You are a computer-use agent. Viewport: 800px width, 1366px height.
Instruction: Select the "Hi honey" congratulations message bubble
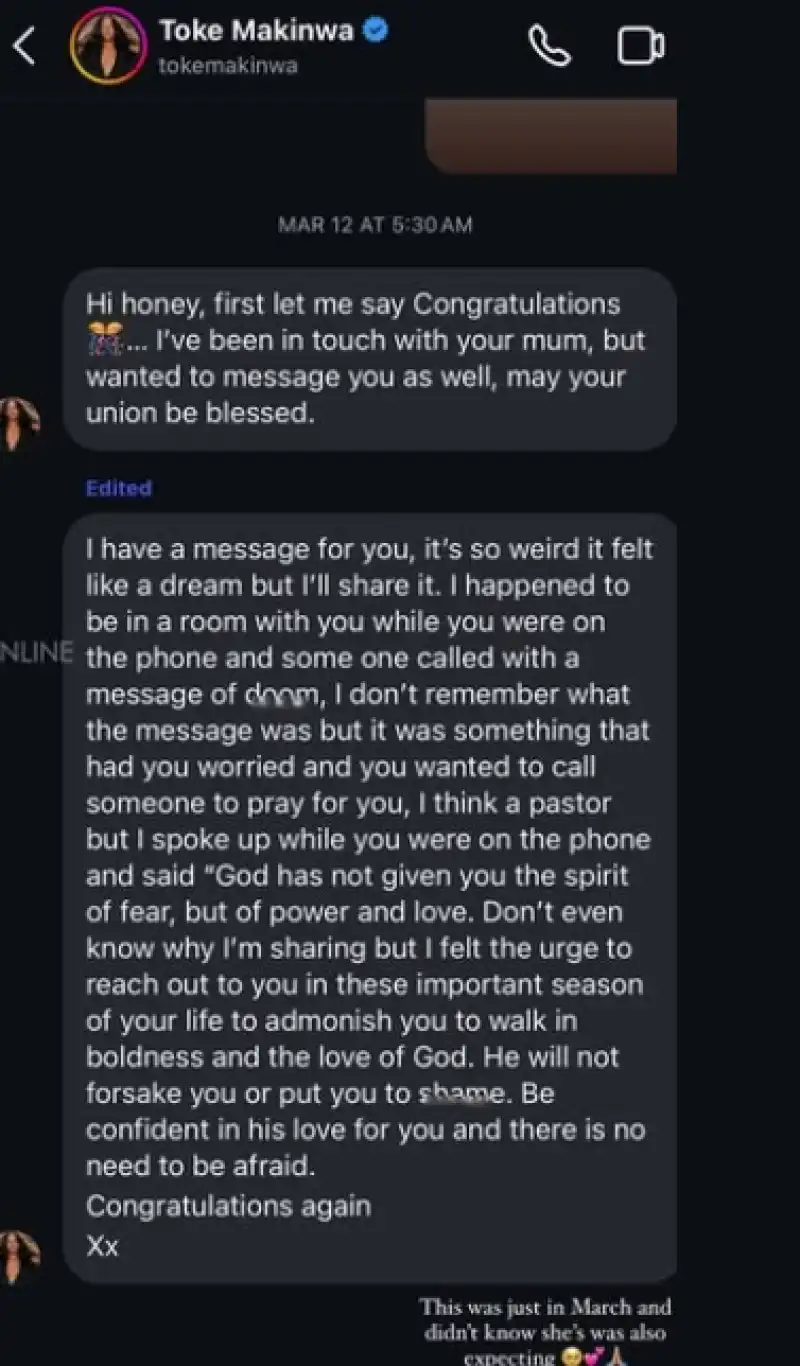coord(370,358)
